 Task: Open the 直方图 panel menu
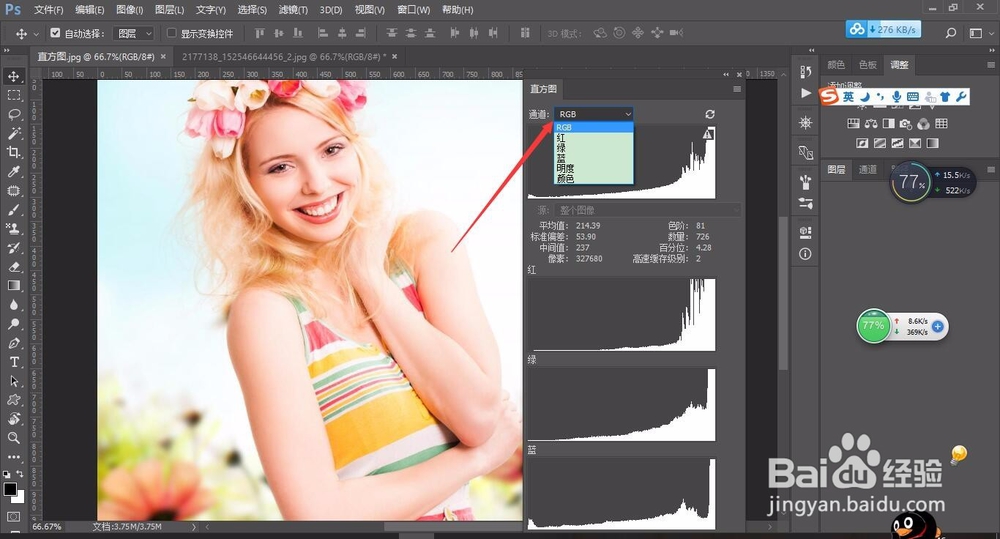pos(737,89)
